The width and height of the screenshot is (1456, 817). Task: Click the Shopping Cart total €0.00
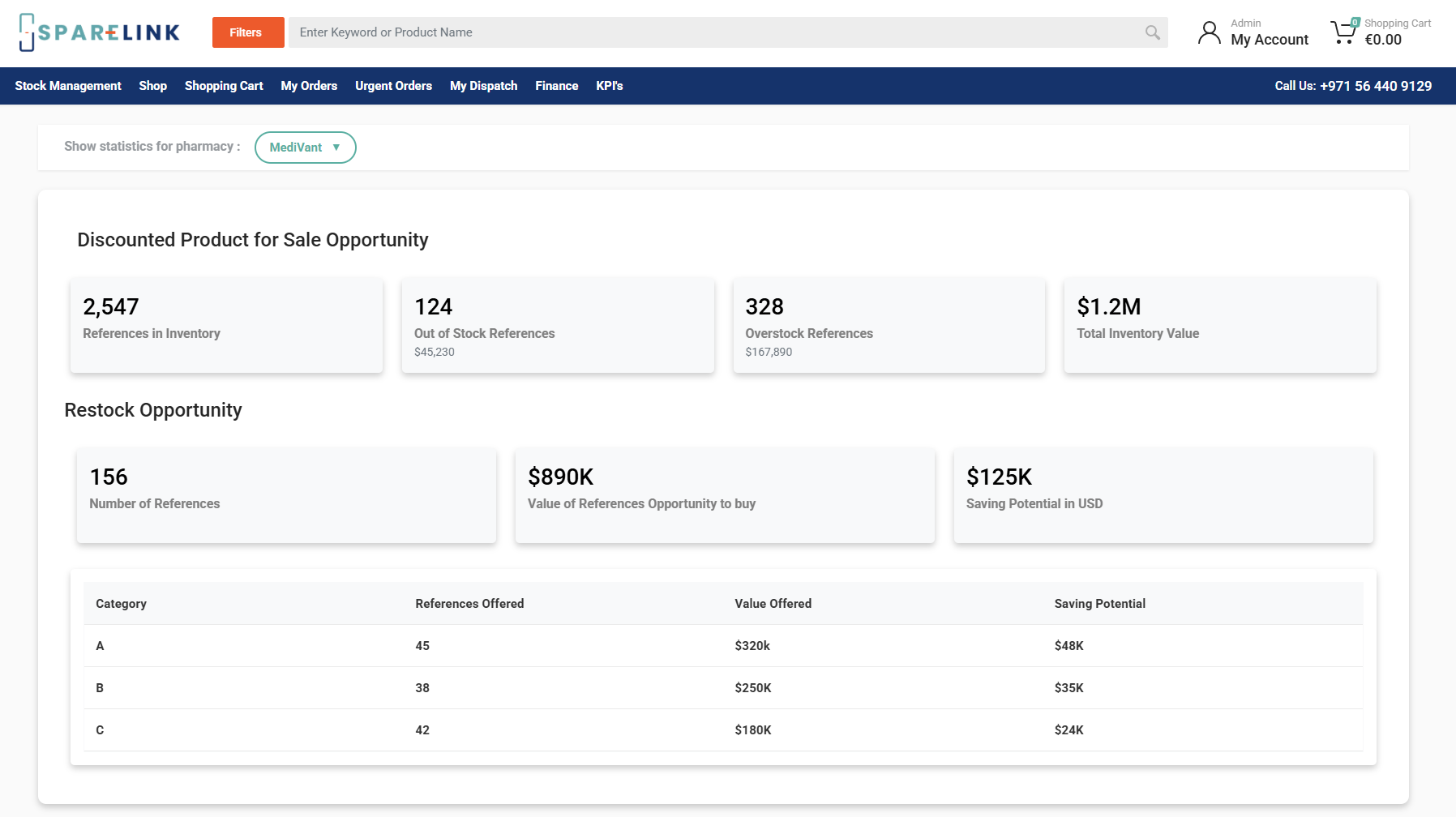pos(1382,38)
